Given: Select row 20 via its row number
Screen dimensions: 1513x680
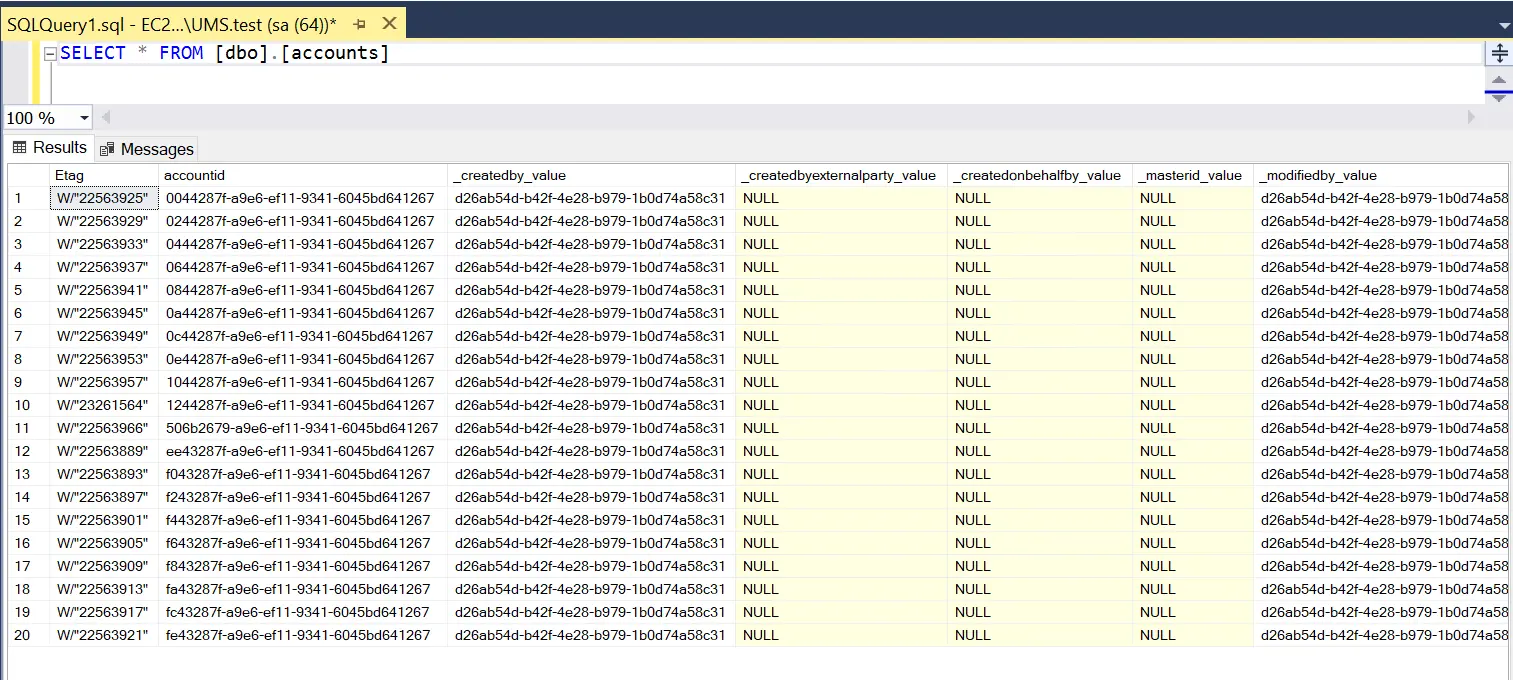Looking at the screenshot, I should [x=27, y=635].
